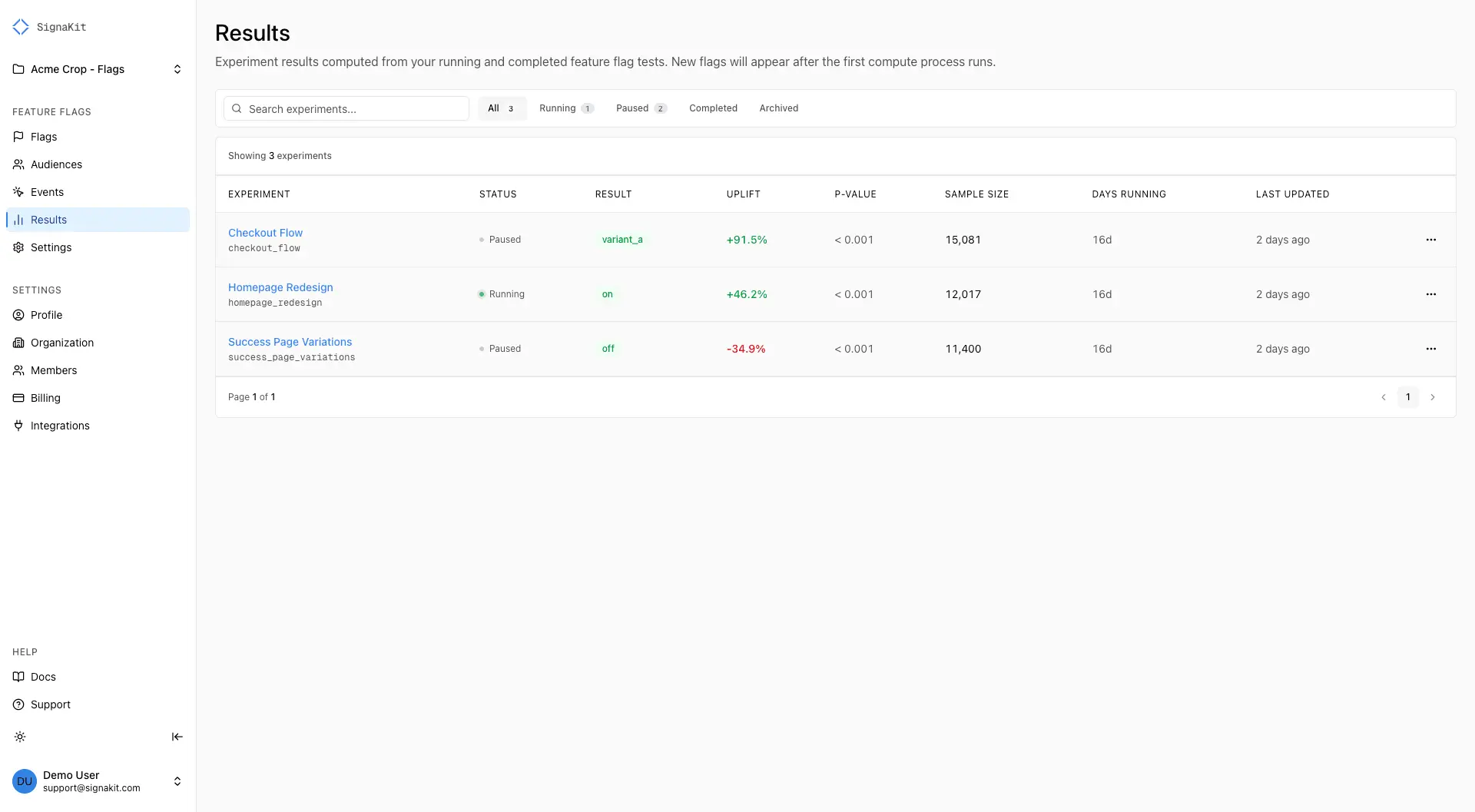Viewport: 1475px width, 812px height.
Task: Open Organization settings
Action: click(x=98, y=343)
